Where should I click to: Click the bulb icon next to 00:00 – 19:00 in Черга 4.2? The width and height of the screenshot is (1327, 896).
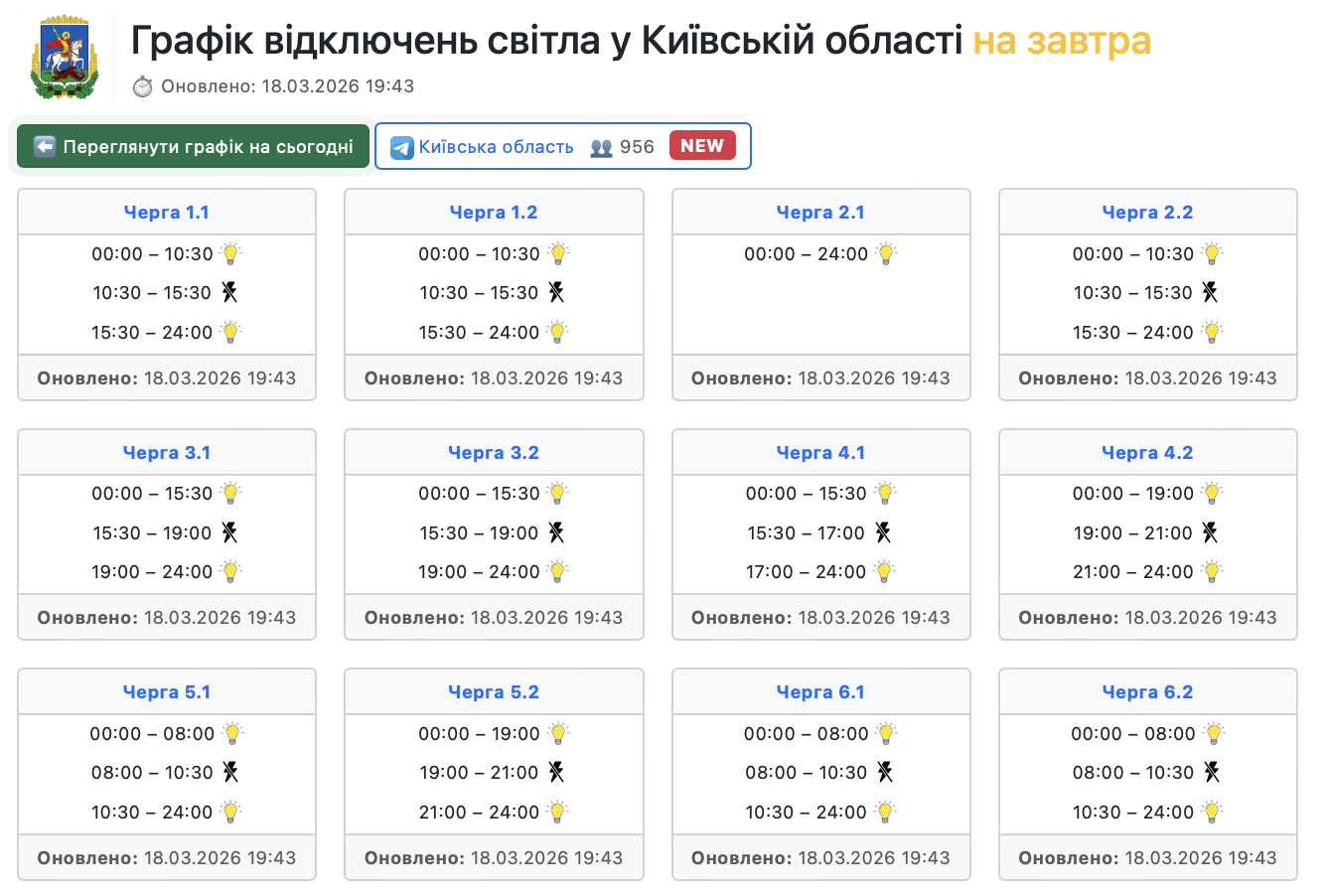[1212, 494]
